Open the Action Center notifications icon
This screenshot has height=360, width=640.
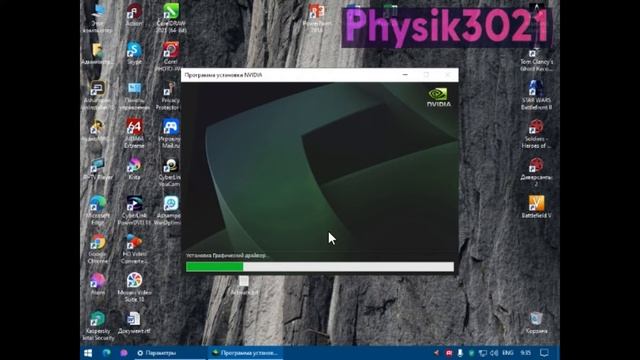click(x=544, y=353)
